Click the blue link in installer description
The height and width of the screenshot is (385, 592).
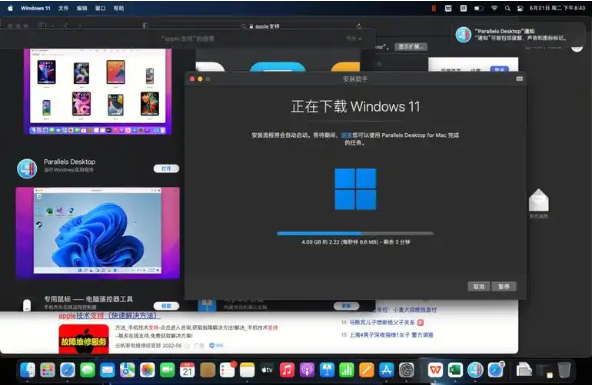pyautogui.click(x=347, y=135)
